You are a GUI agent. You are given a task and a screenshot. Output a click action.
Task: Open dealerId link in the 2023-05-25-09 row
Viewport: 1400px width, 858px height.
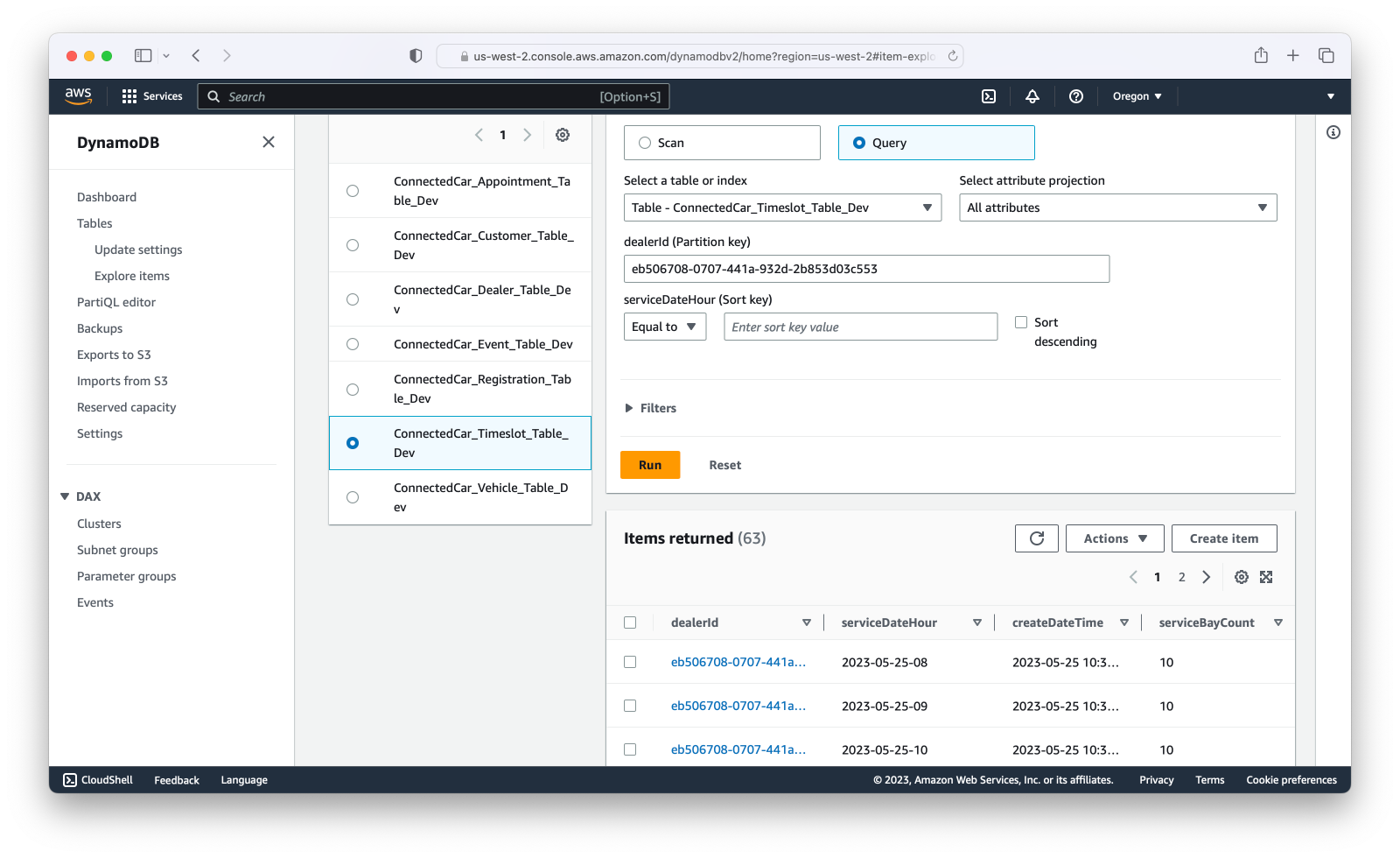pos(738,706)
